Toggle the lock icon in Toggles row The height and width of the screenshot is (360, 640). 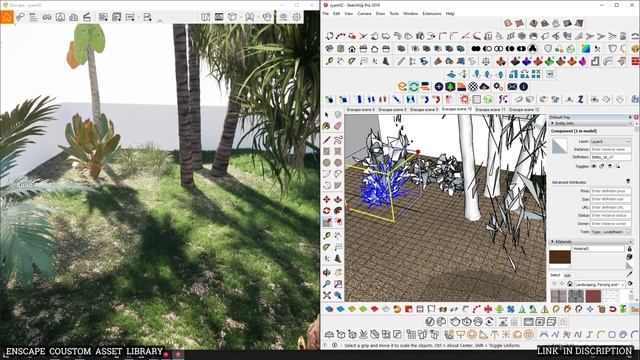[602, 166]
